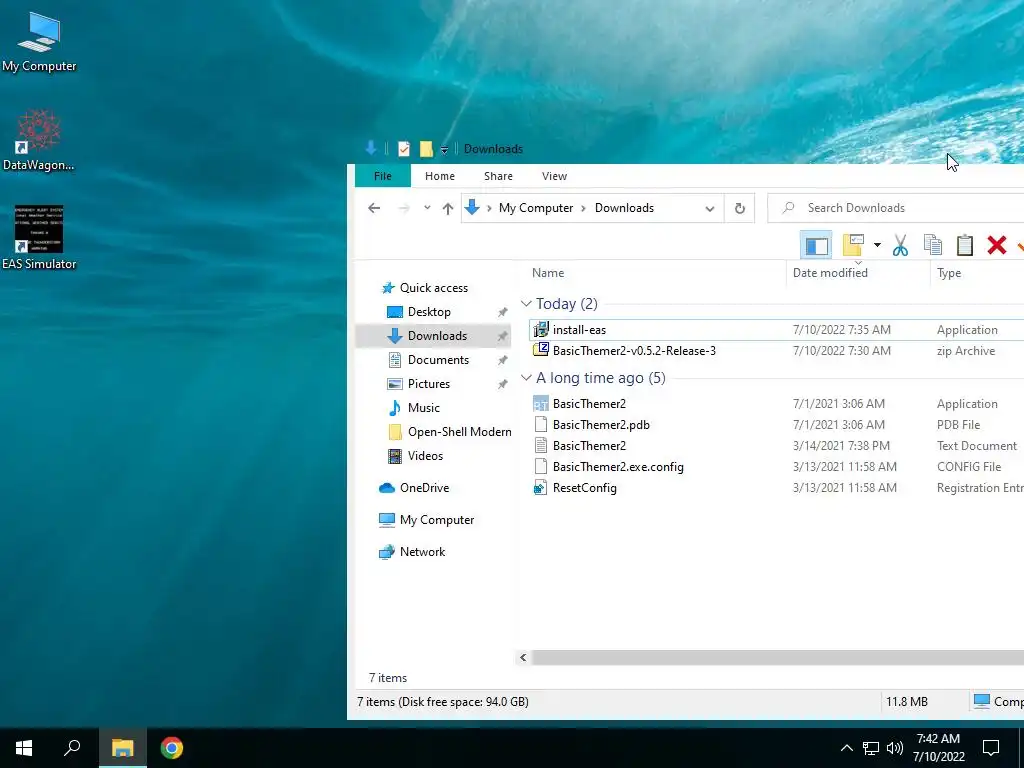Click the horizontal scrollbar left arrow
The height and width of the screenshot is (768, 1024).
[523, 658]
